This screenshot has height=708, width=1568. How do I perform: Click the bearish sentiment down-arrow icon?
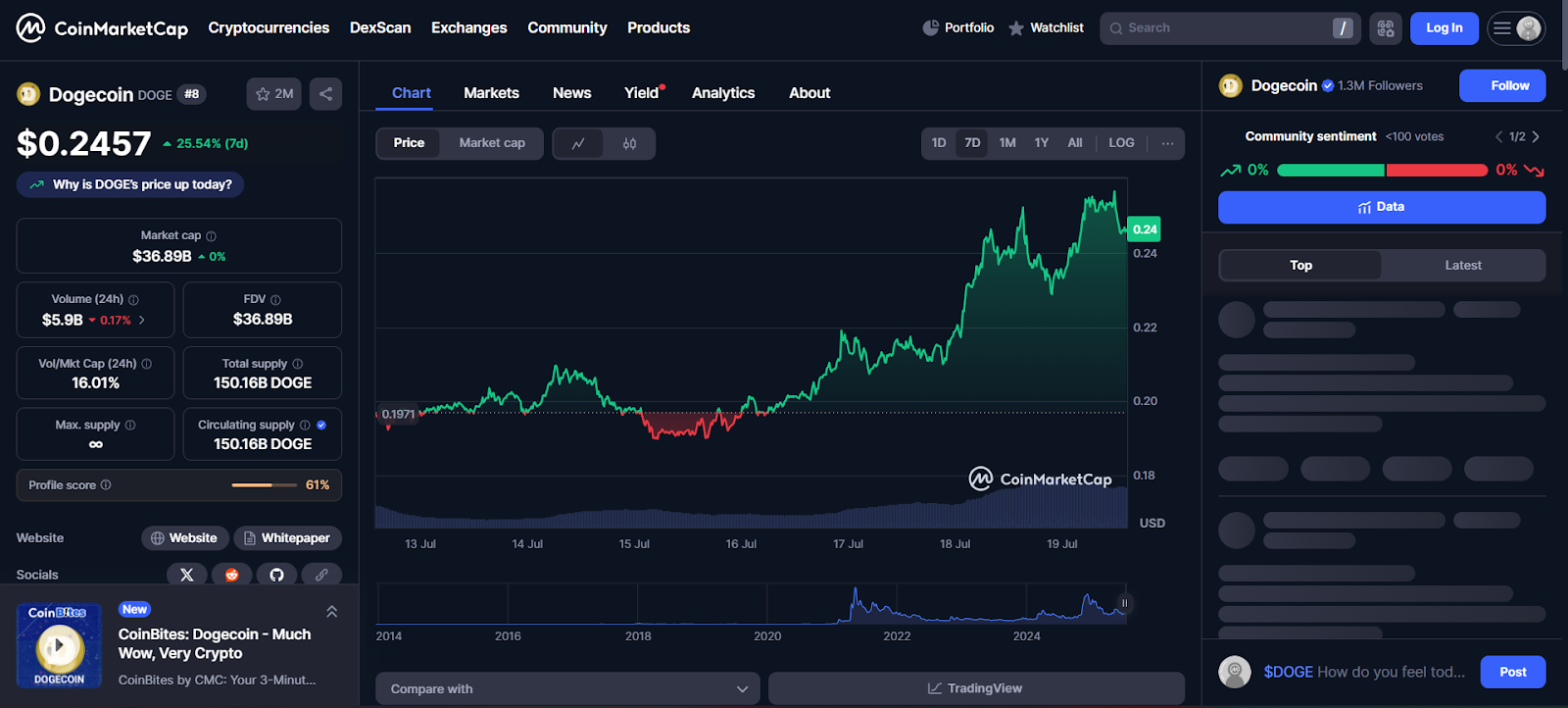(1535, 171)
